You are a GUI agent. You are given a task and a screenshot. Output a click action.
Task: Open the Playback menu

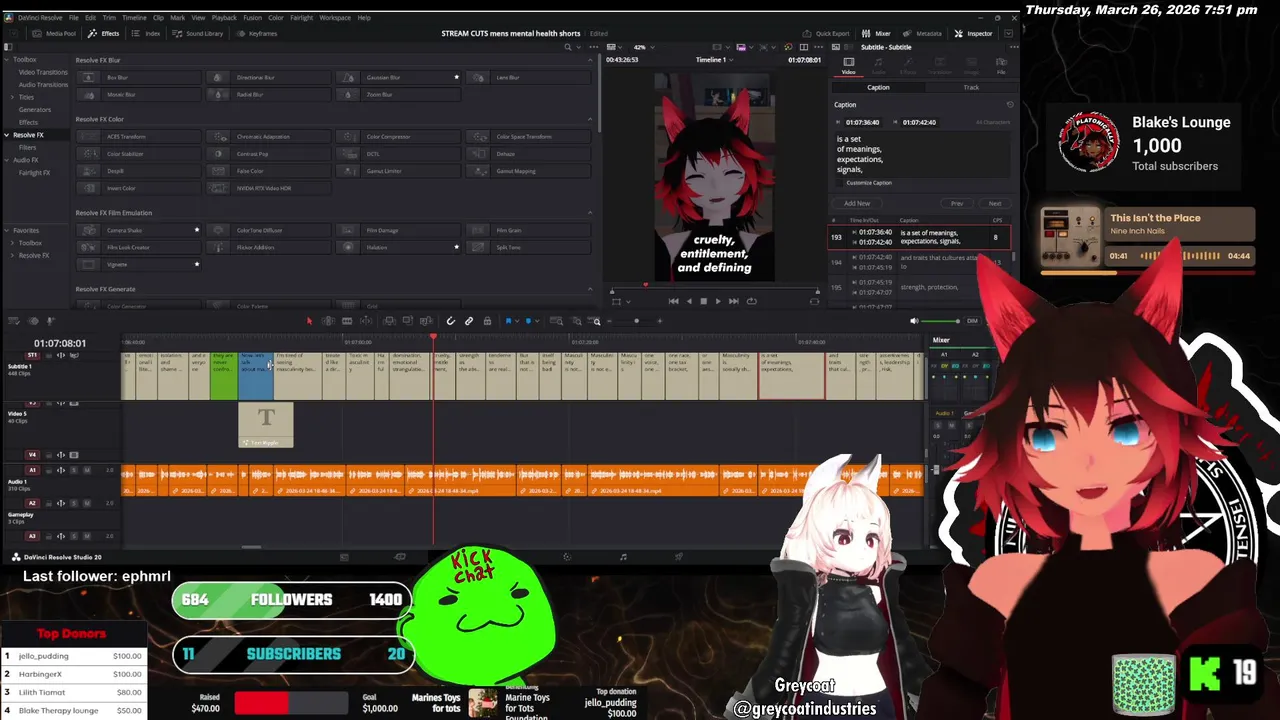(224, 18)
